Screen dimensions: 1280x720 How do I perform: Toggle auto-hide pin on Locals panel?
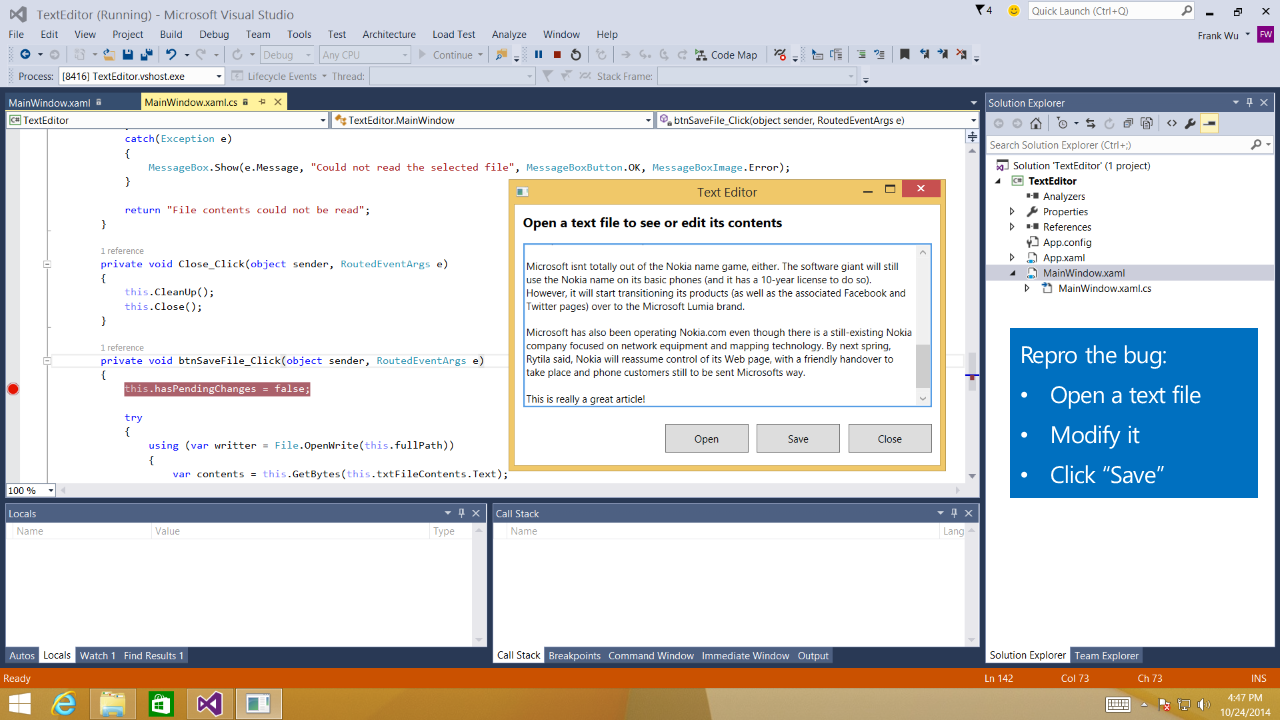(462, 513)
